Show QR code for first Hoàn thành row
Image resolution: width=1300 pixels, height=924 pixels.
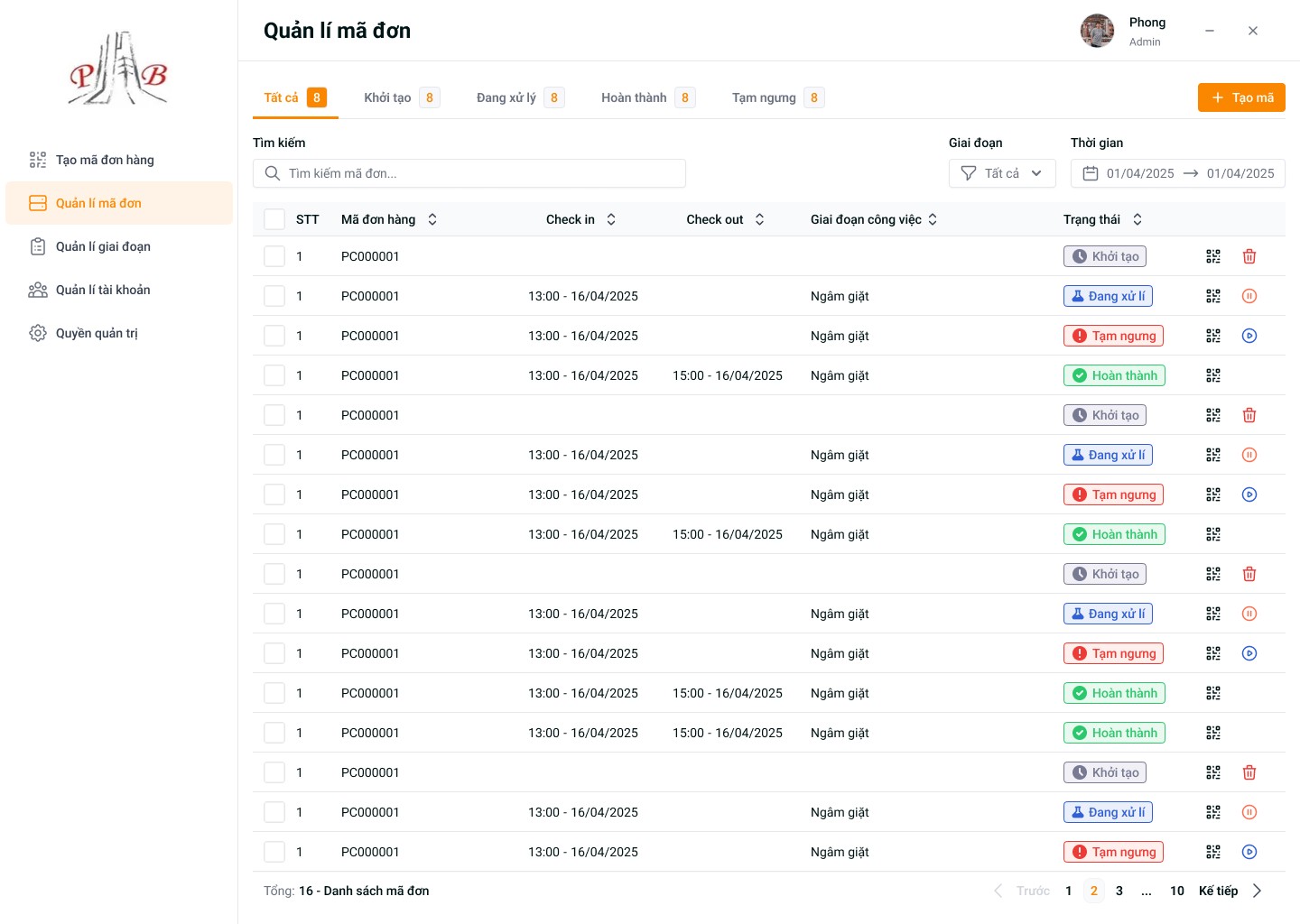click(x=1213, y=375)
